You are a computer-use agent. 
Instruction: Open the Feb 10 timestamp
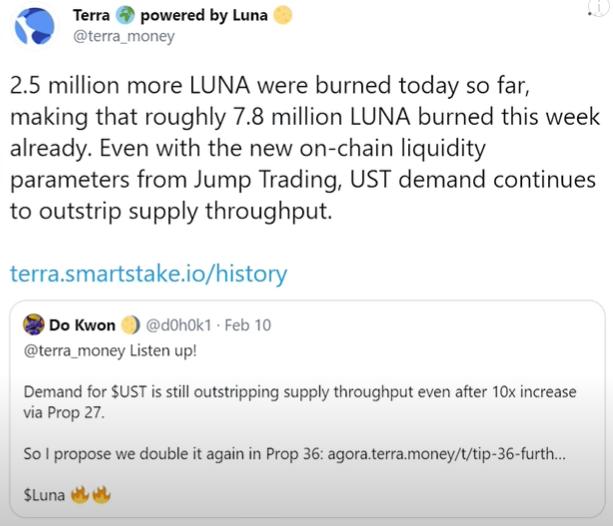click(x=248, y=325)
